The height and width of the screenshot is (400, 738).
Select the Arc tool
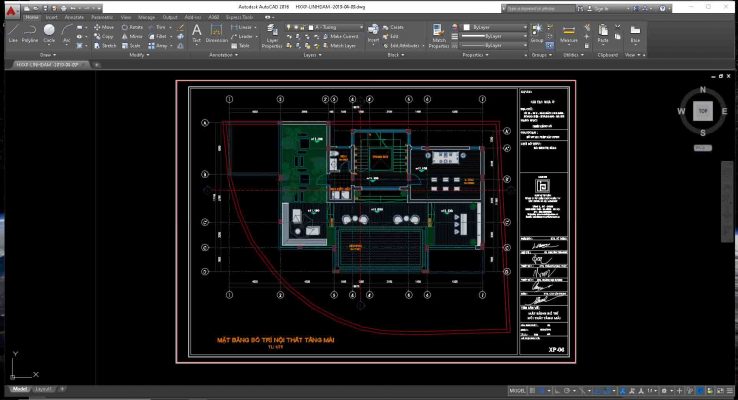(x=66, y=34)
